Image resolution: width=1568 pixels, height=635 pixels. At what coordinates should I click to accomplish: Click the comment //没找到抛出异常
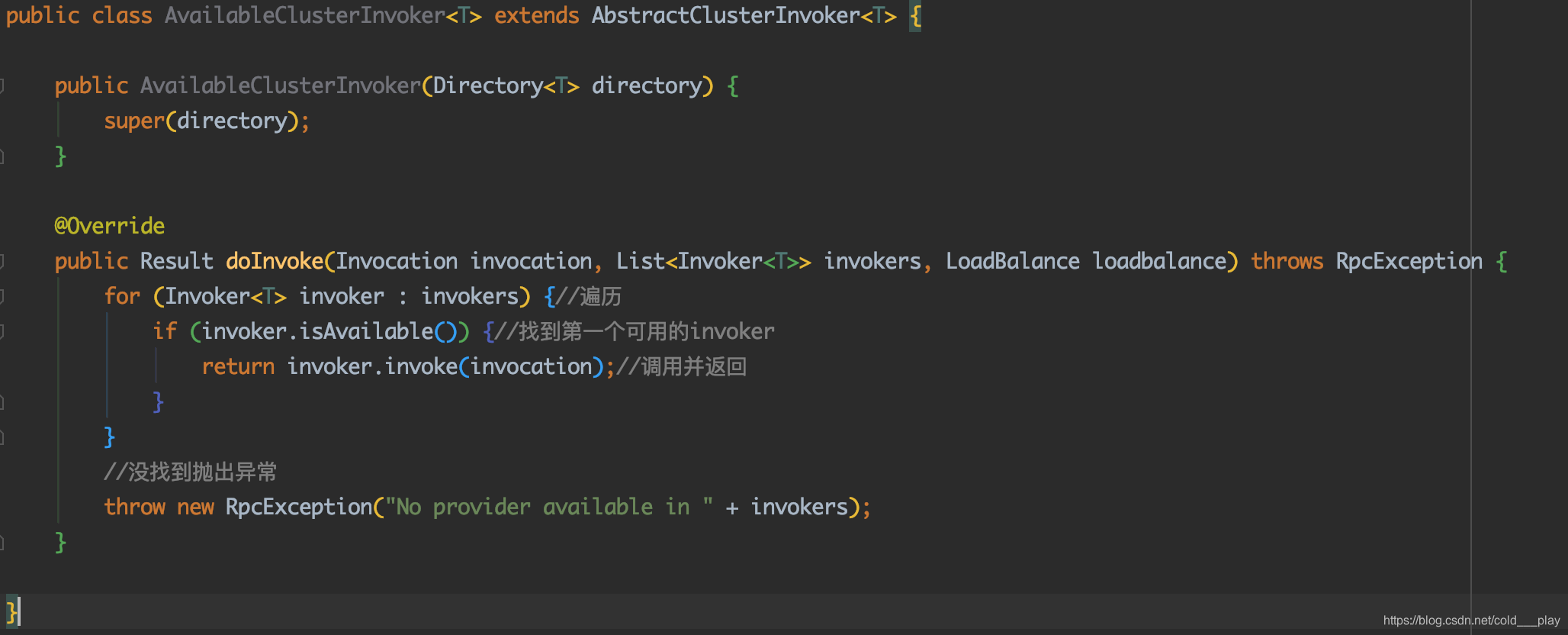[x=191, y=472]
